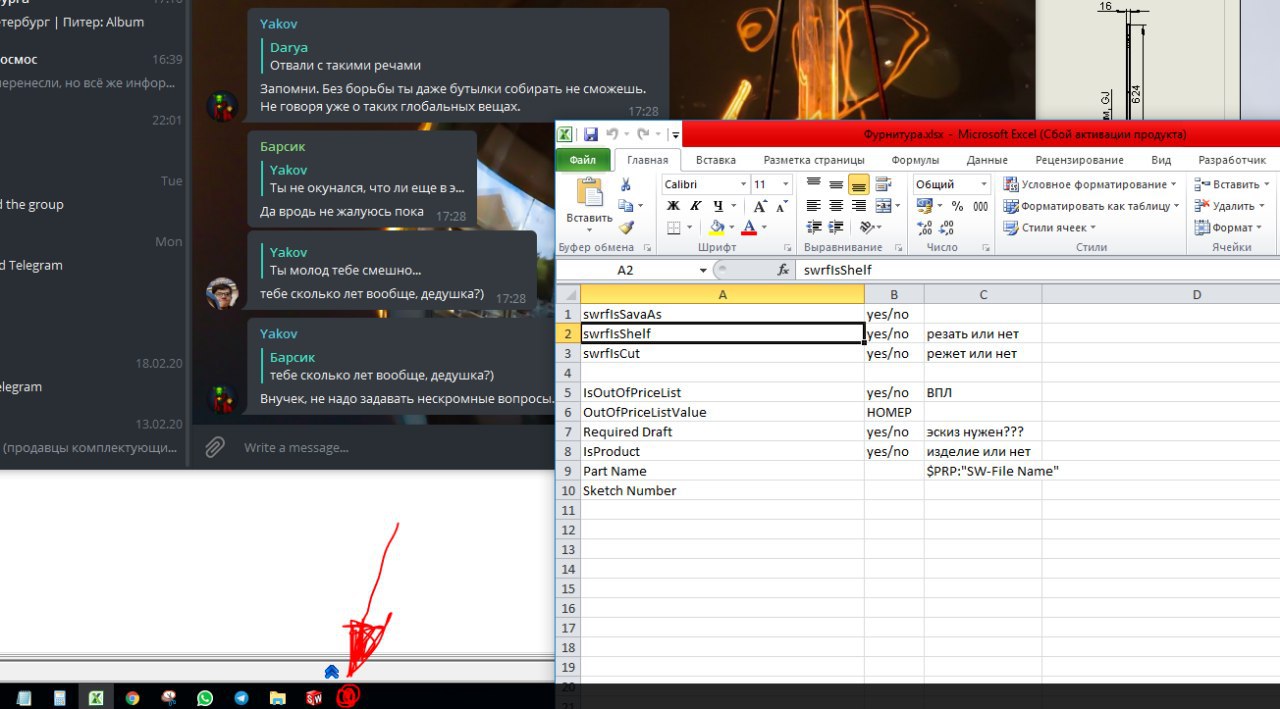Screen dimensions: 1280x709
Task: Open text orientation options
Action: (x=867, y=228)
